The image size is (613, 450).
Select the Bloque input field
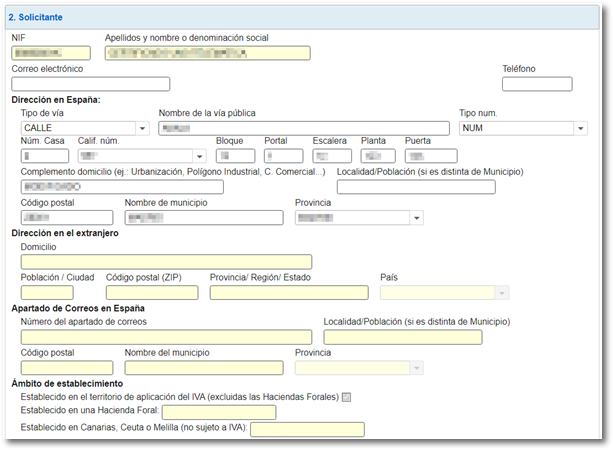236,156
